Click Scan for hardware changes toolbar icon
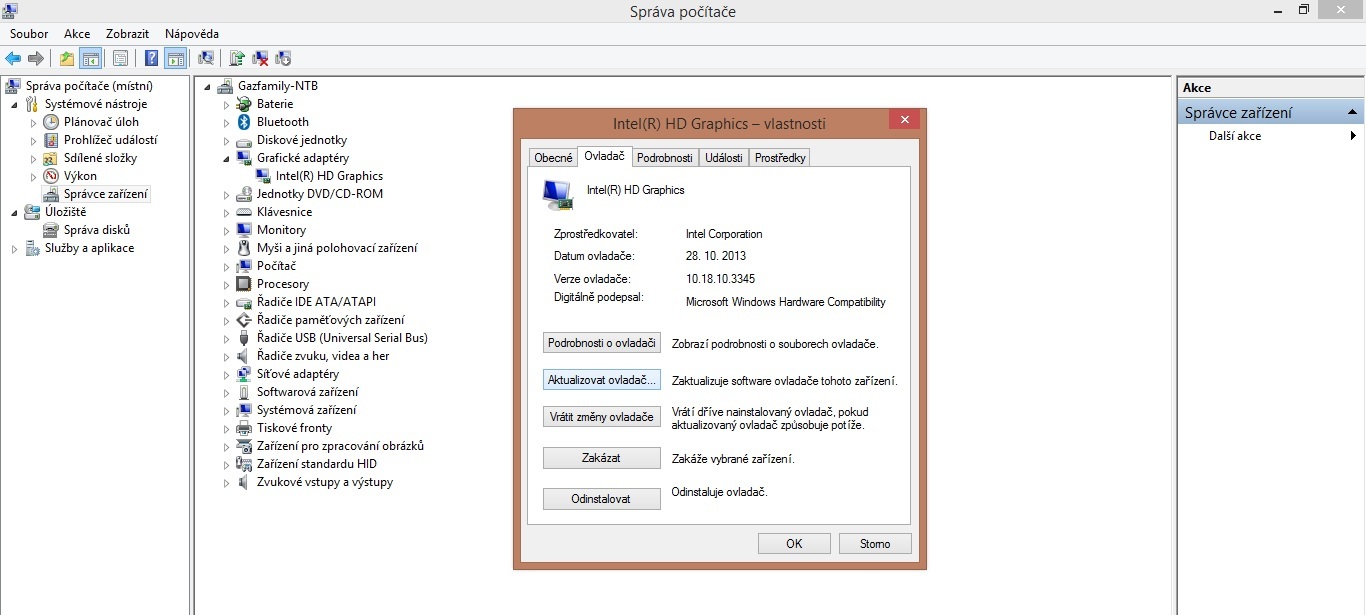Image resolution: width=1366 pixels, height=615 pixels. pyautogui.click(x=206, y=58)
